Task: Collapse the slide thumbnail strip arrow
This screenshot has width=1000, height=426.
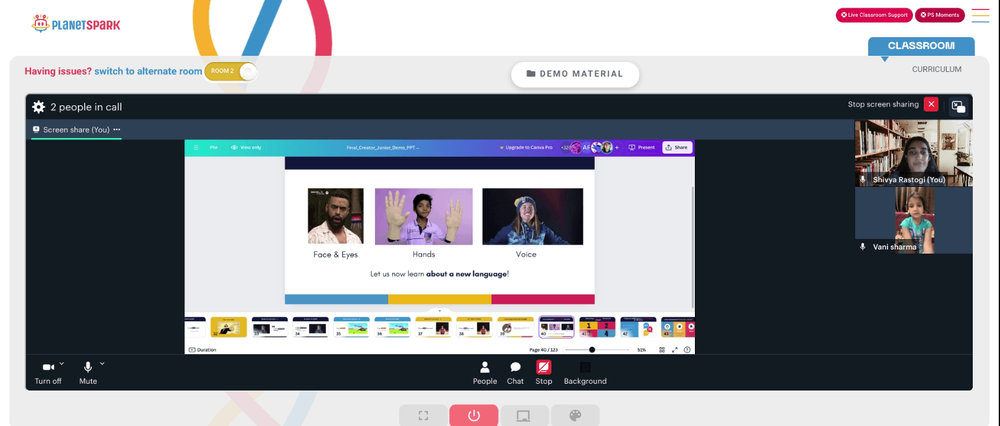Action: 439,311
